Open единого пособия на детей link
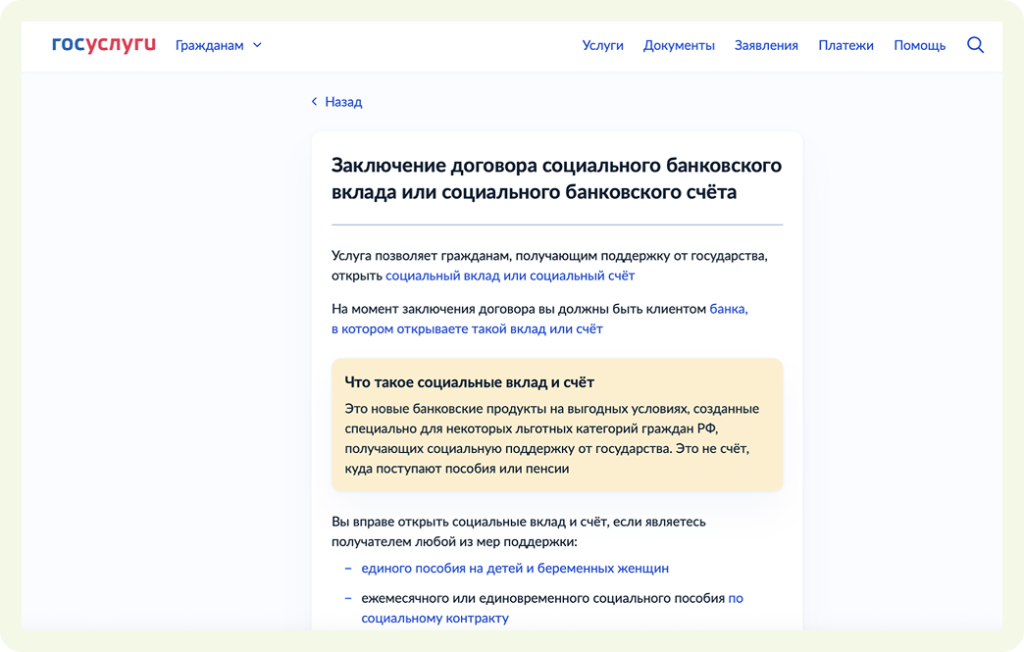This screenshot has width=1024, height=652. click(x=515, y=568)
